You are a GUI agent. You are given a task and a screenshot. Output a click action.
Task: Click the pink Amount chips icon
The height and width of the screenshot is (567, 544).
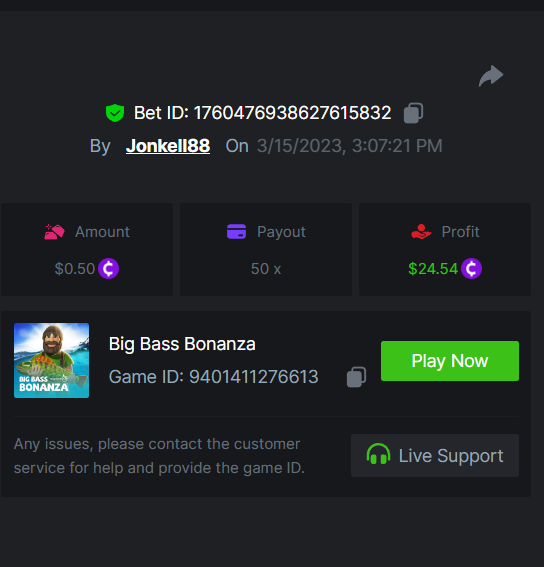pos(54,232)
